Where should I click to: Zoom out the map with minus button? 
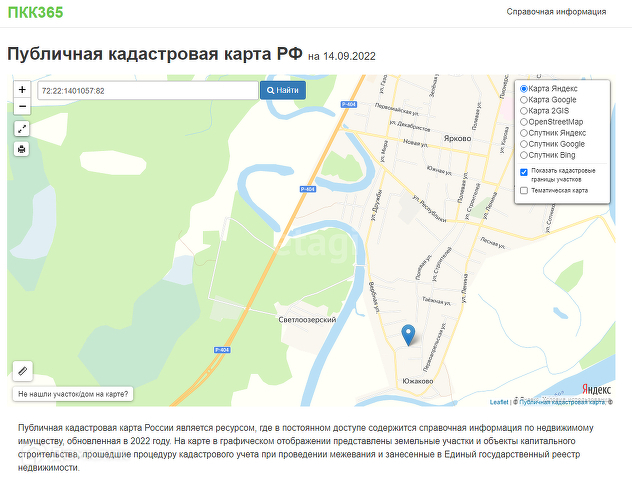22,106
